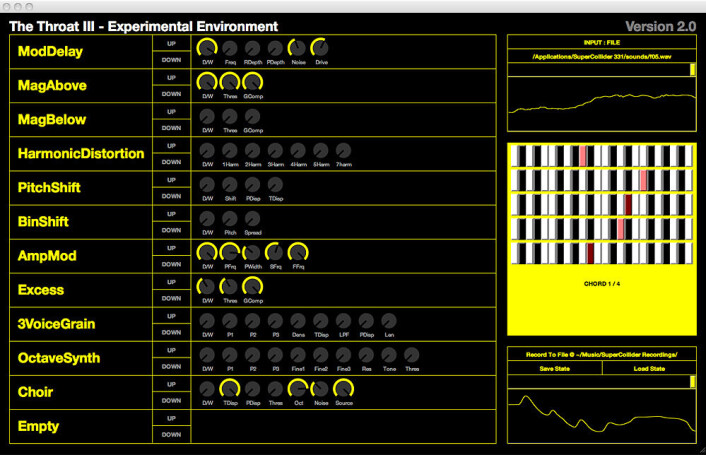Image resolution: width=706 pixels, height=455 pixels.
Task: Click the ModDelay RDepth knob
Action: (x=253, y=49)
